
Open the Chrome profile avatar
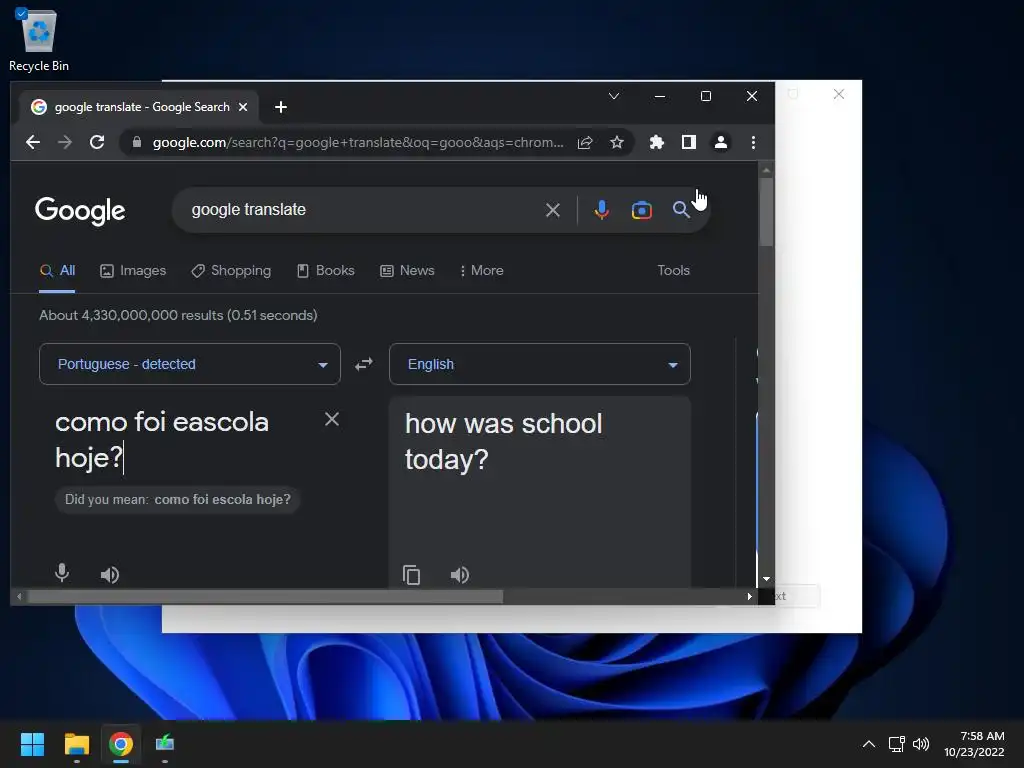coord(720,142)
